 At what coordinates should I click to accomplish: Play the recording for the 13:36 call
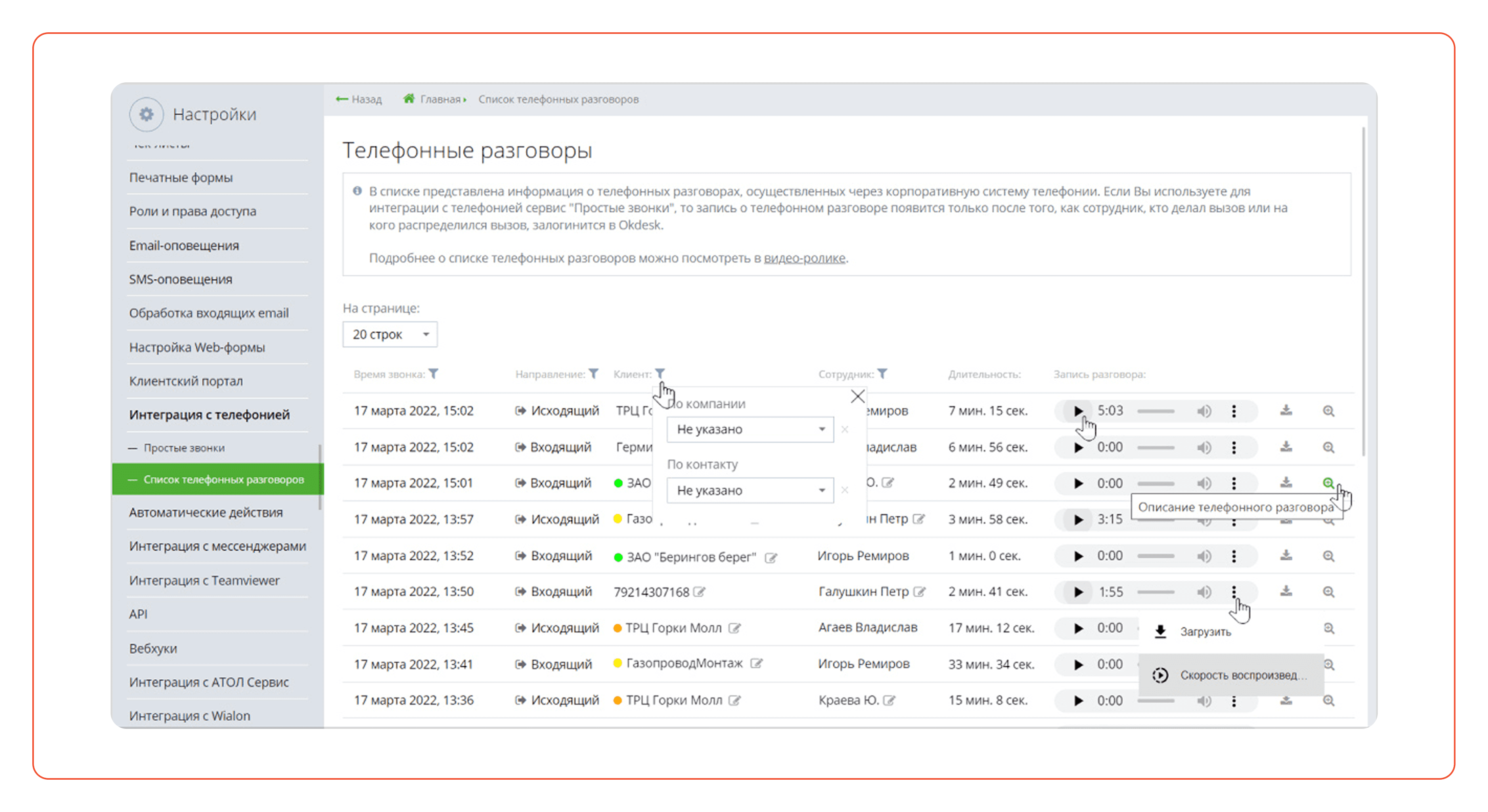pyautogui.click(x=1078, y=701)
